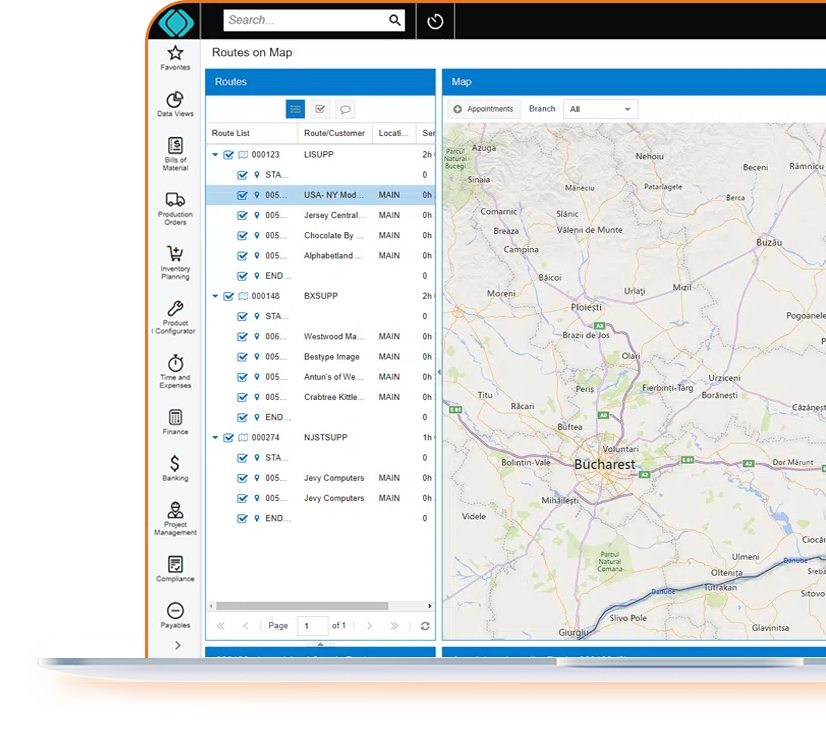Collapse route 000148 tree node
This screenshot has height=732, width=826.
point(215,297)
